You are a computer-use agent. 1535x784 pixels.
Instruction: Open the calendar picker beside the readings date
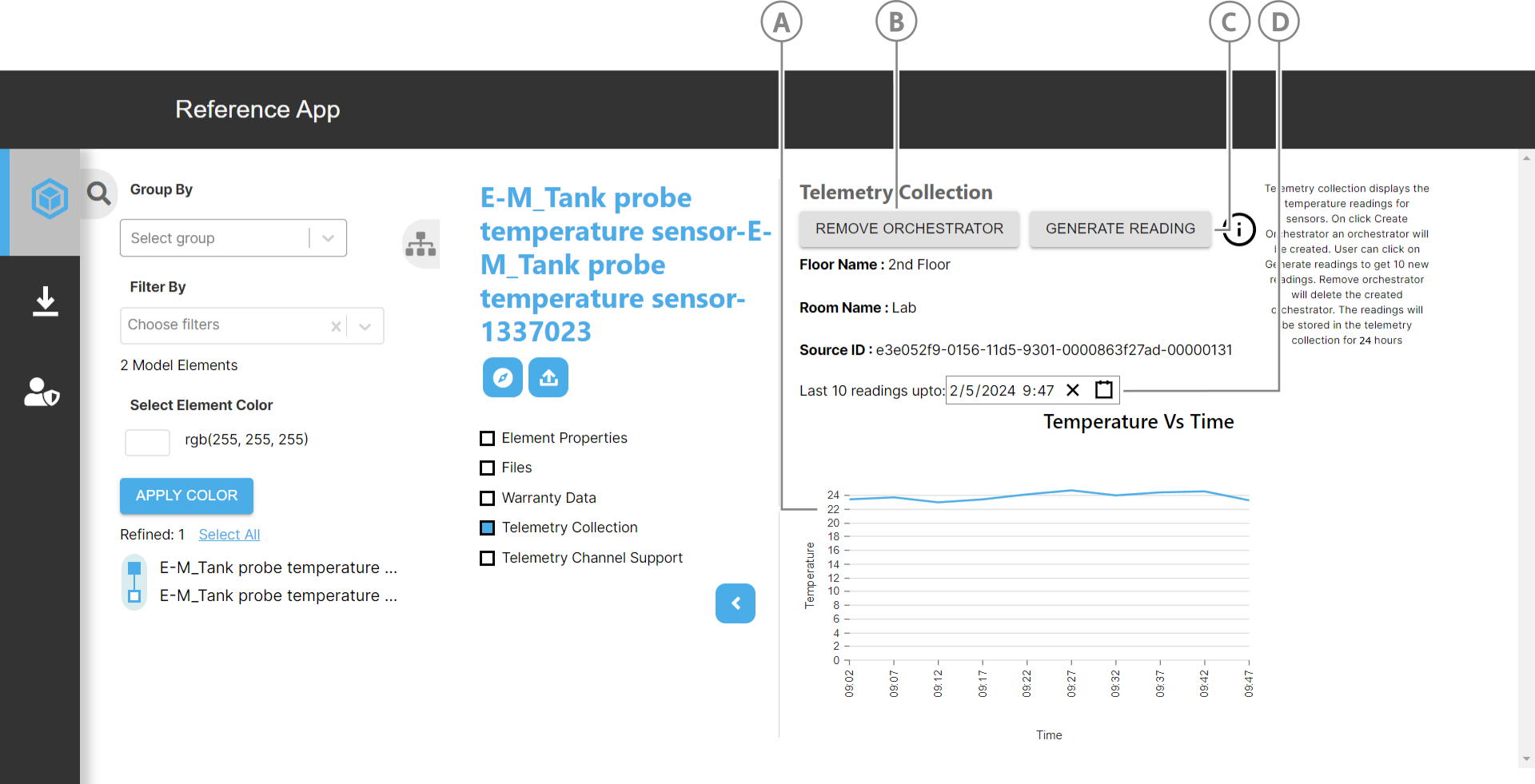coord(1104,390)
